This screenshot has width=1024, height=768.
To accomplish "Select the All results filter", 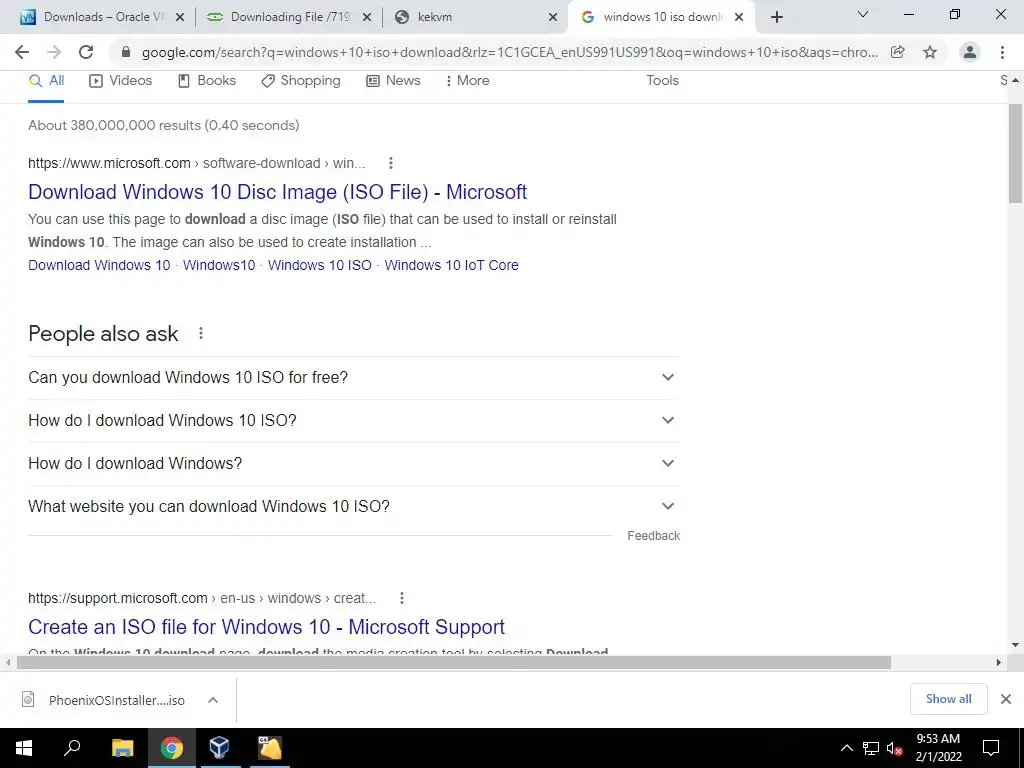I will coord(46,80).
